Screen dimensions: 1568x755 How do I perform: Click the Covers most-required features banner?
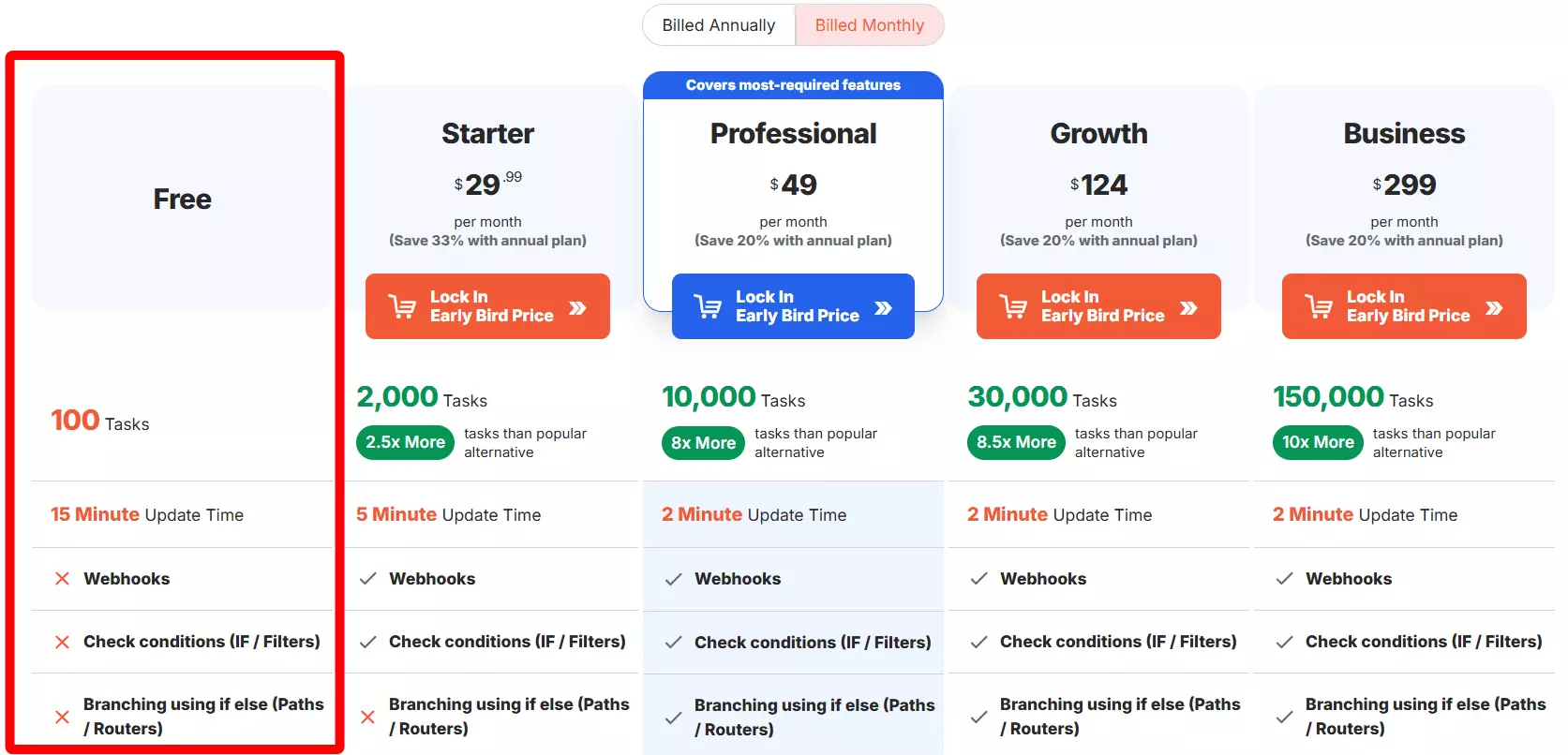click(793, 85)
